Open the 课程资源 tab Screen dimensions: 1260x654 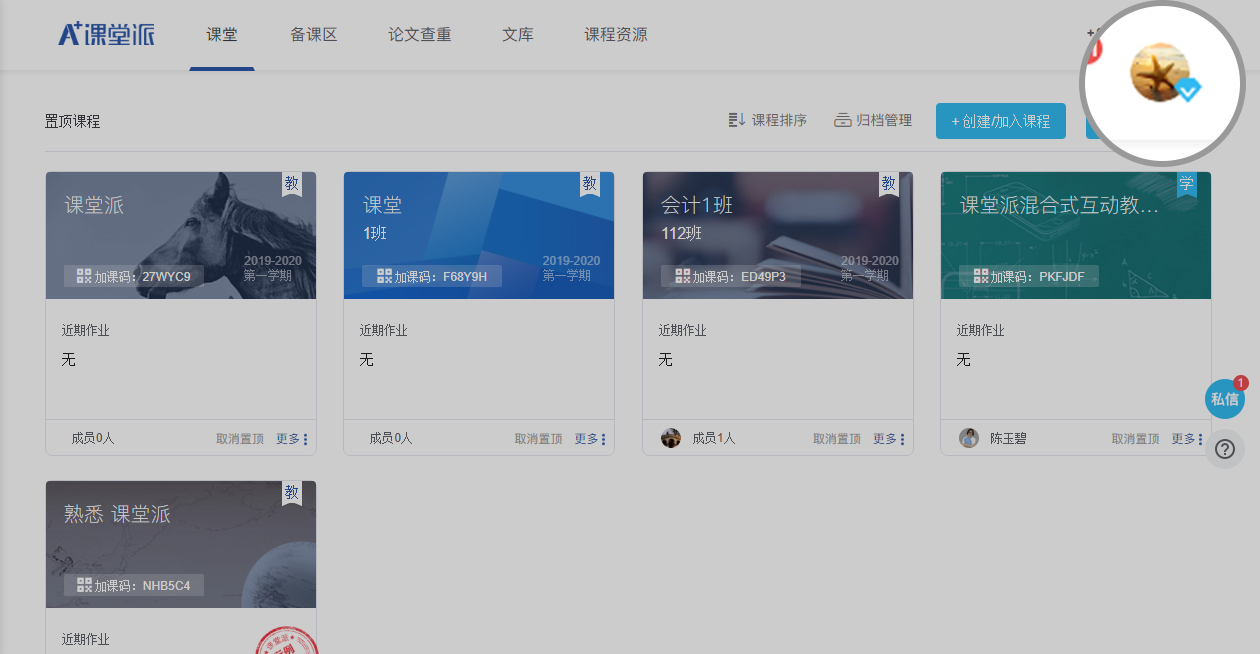616,35
